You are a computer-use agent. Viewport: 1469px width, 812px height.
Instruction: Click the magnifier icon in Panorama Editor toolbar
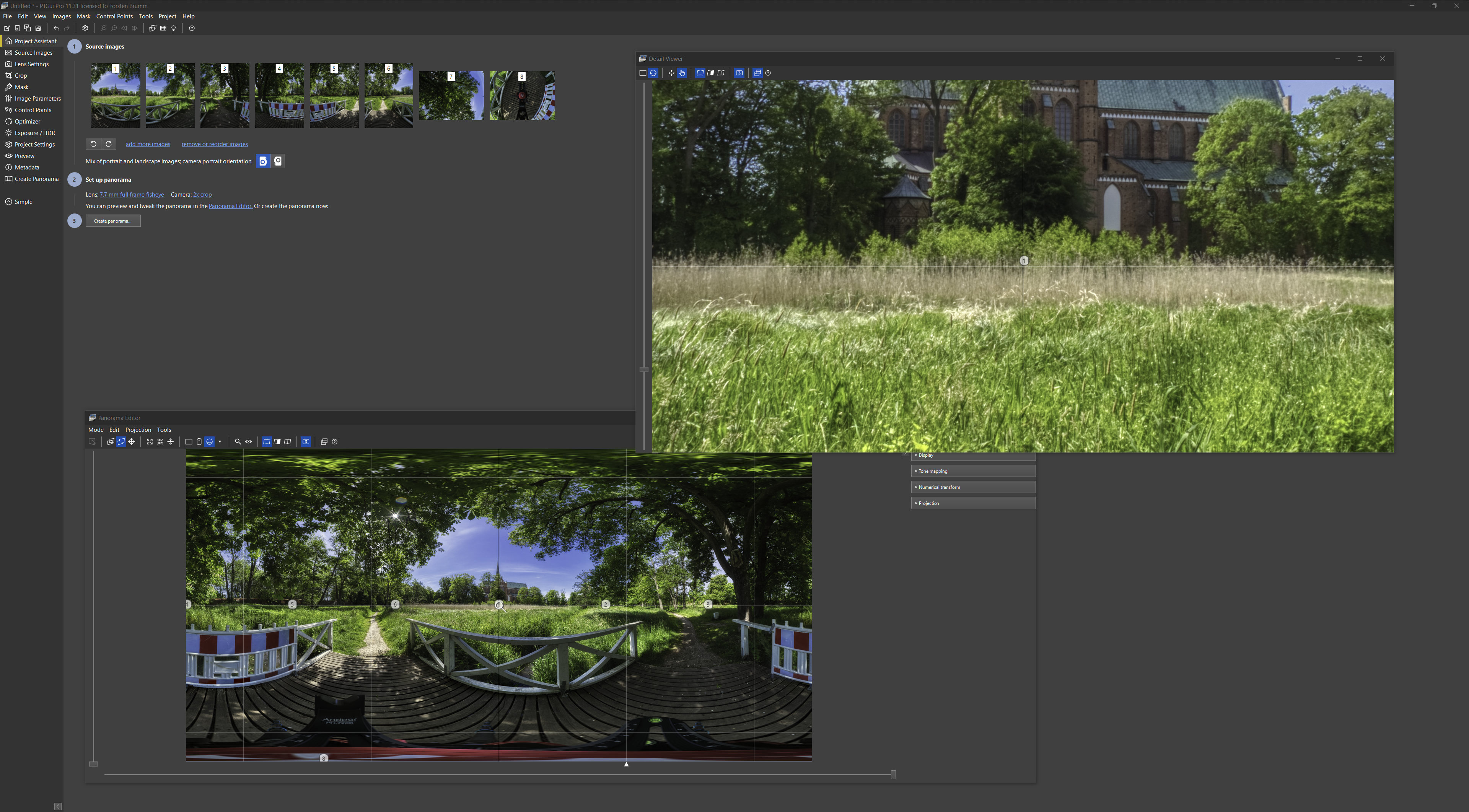point(238,442)
